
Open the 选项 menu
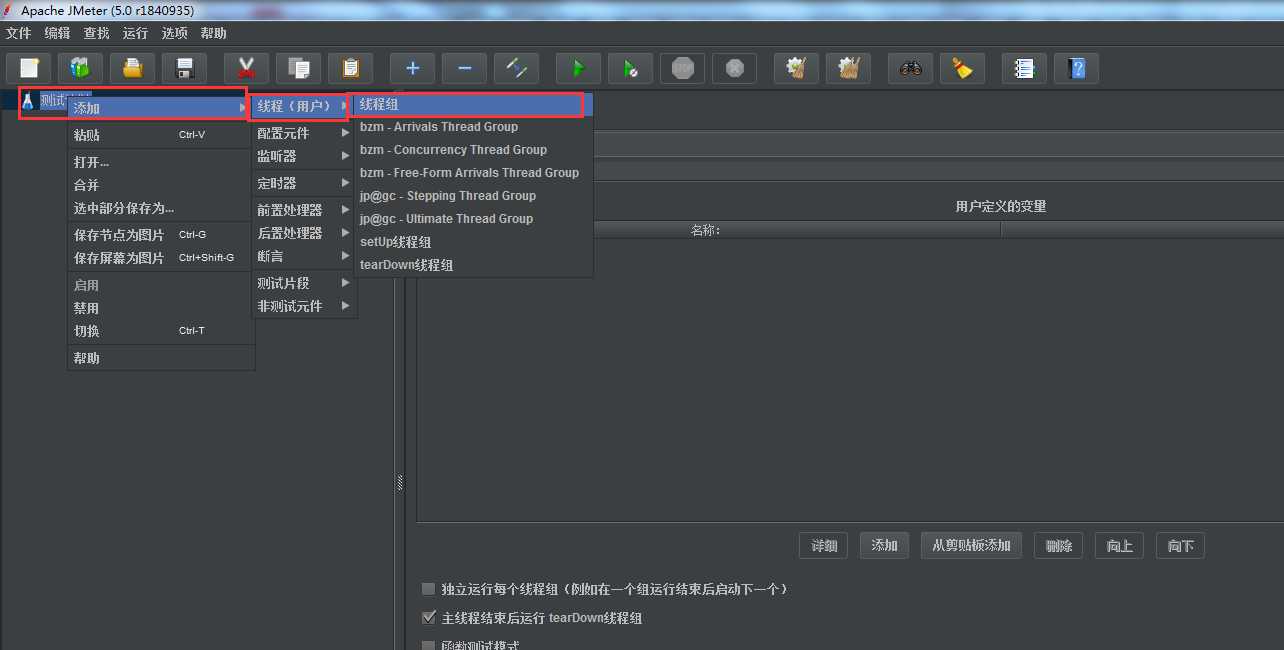coord(175,33)
